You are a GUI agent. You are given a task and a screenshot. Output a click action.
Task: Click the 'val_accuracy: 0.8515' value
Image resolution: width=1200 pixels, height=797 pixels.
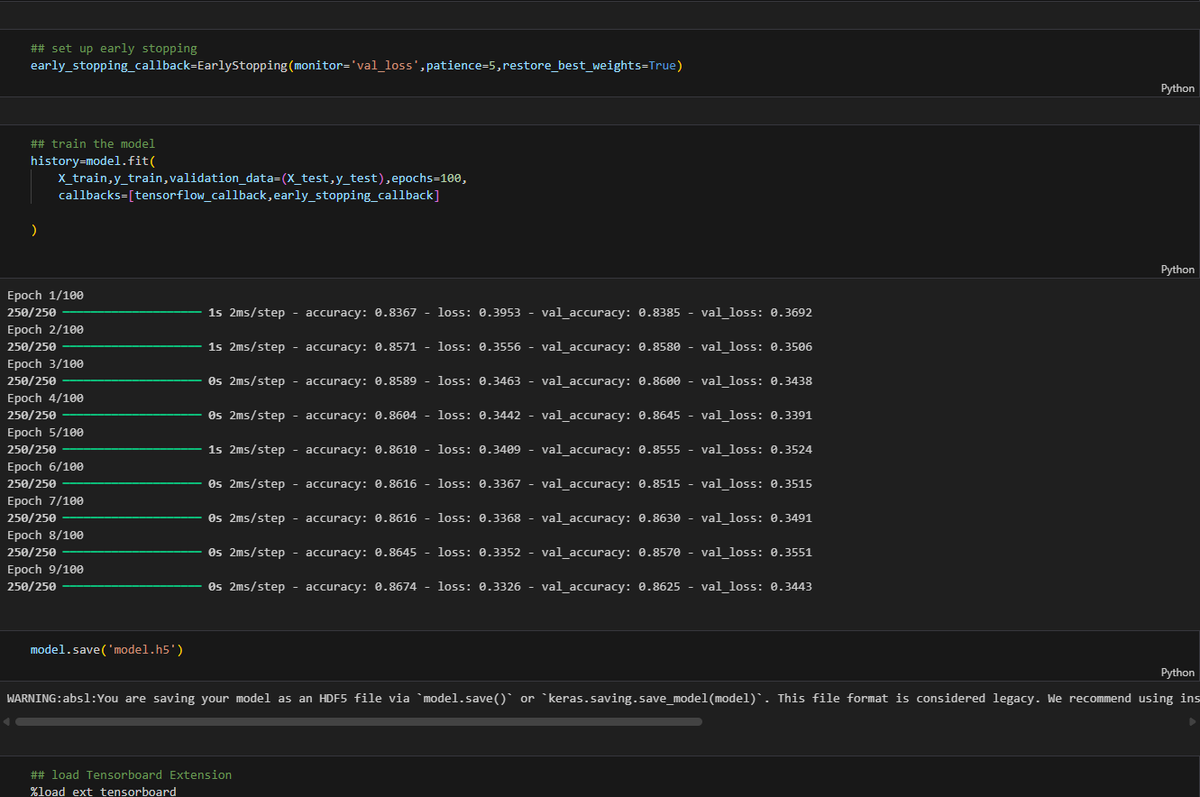[611, 484]
